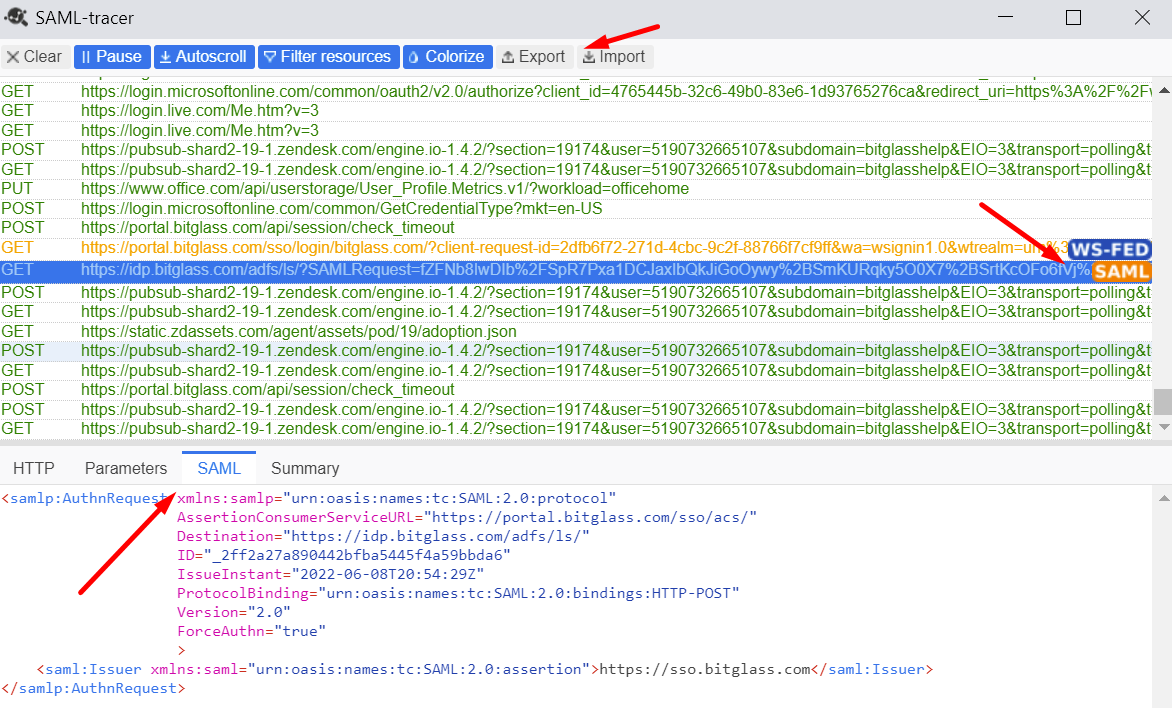This screenshot has height=708, width=1172.
Task: Click the Destination attribute value
Action: [437, 536]
